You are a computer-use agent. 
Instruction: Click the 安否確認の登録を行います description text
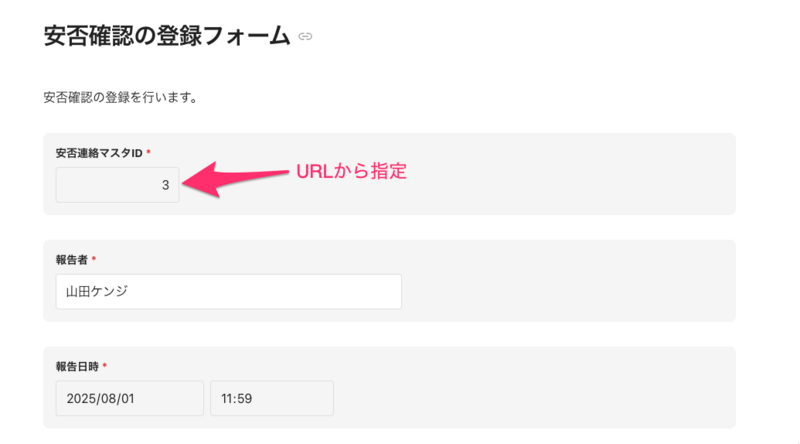point(119,98)
